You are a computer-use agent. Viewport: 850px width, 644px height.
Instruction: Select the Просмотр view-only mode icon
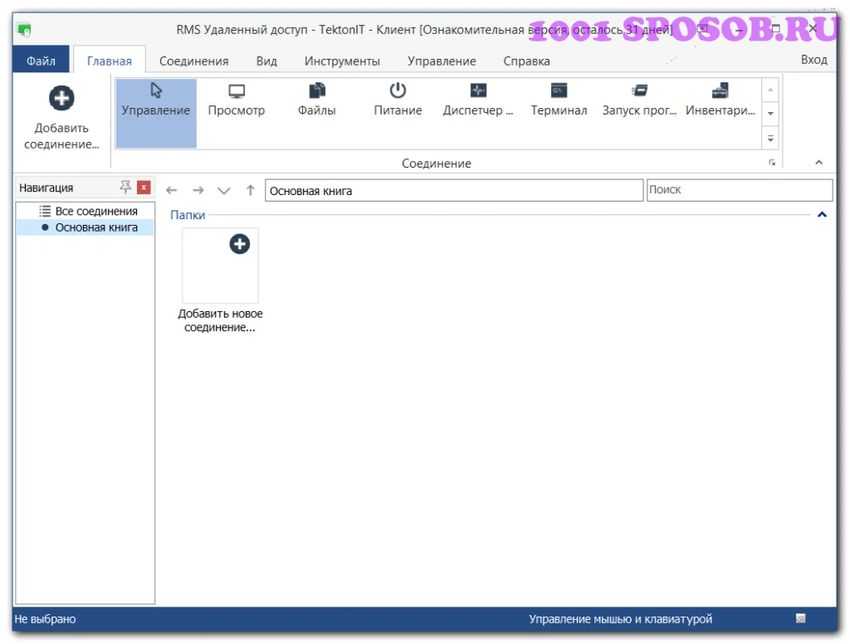(x=236, y=101)
